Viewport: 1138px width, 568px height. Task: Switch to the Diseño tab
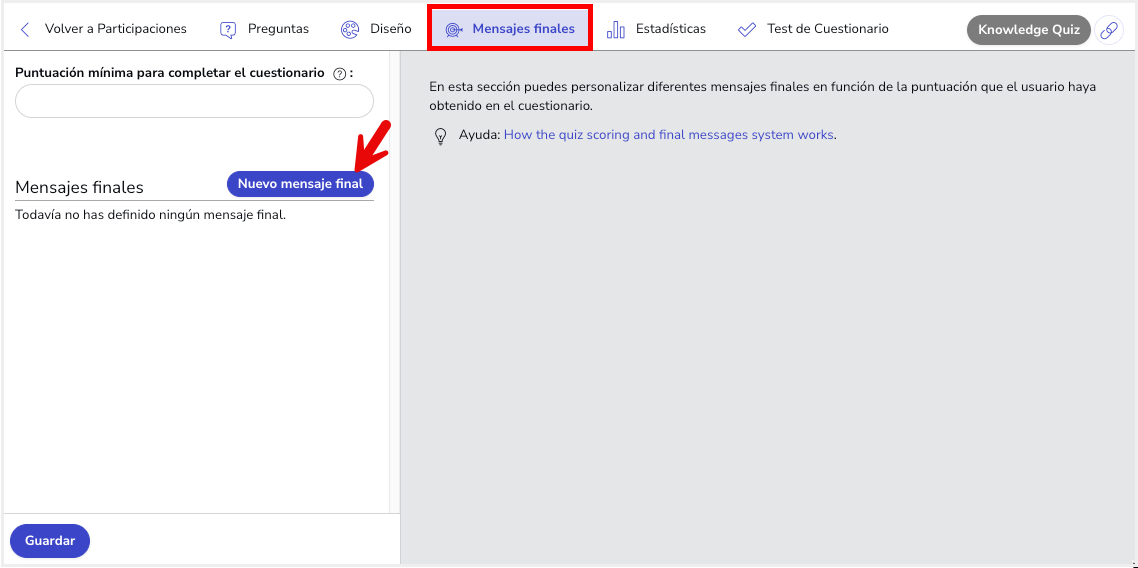point(376,29)
